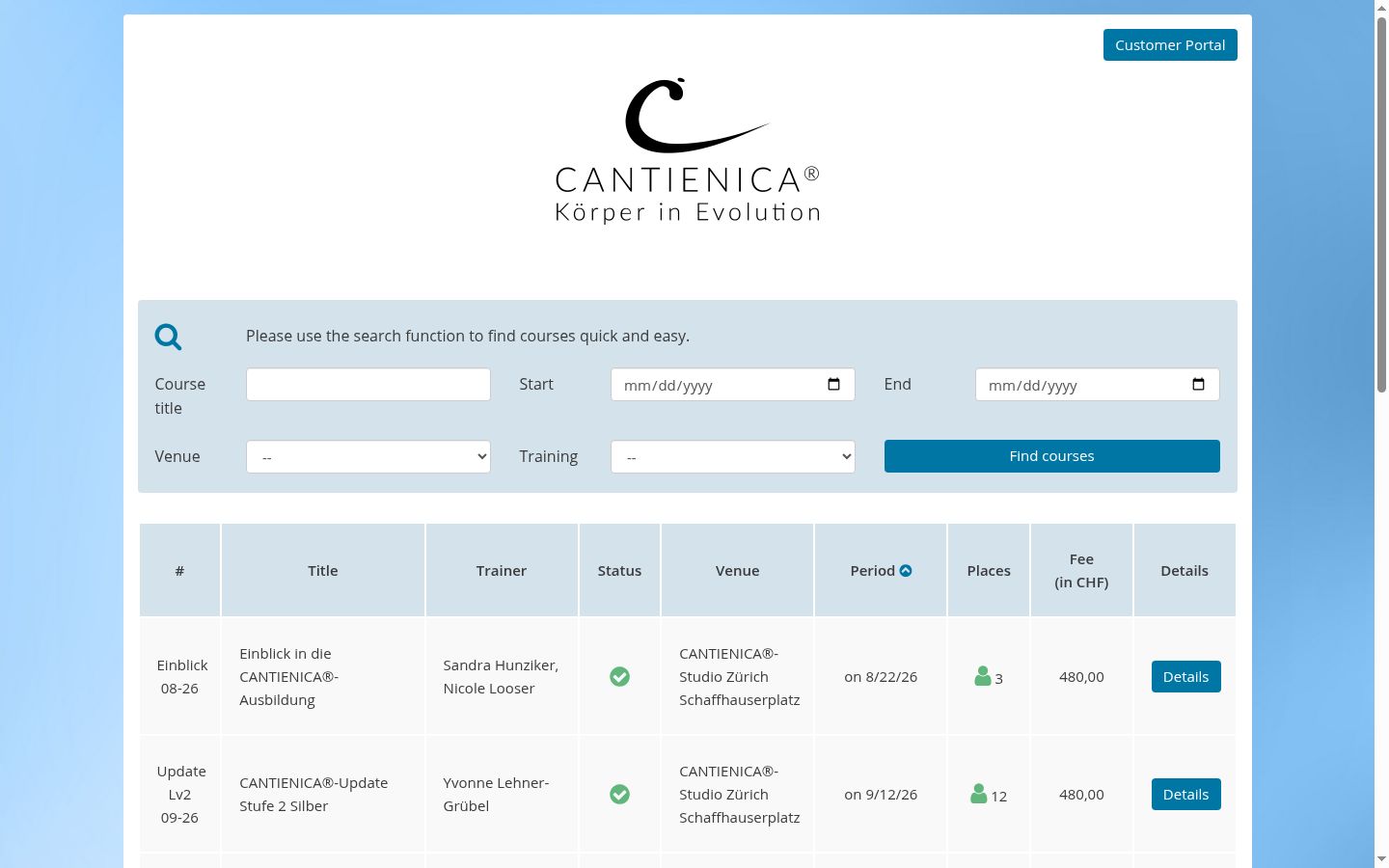Click the venue cell in Einblick 08-26 row

(740, 677)
